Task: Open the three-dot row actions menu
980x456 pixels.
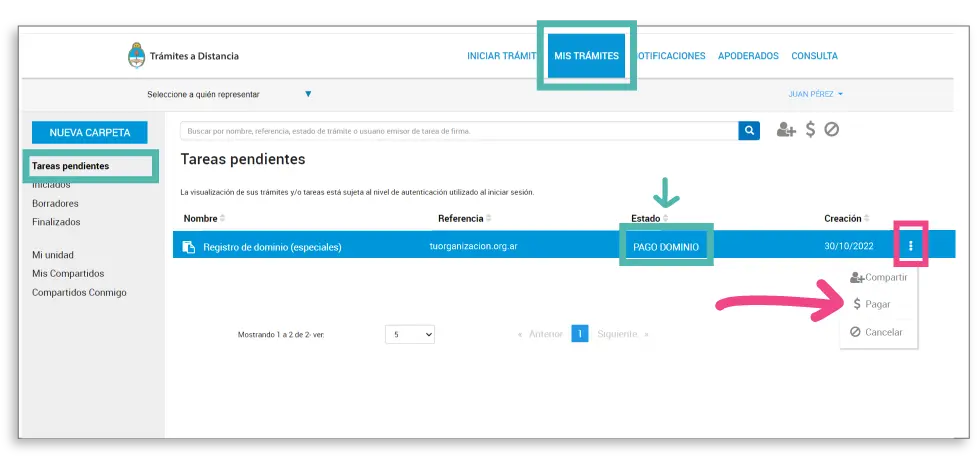Action: tap(910, 246)
